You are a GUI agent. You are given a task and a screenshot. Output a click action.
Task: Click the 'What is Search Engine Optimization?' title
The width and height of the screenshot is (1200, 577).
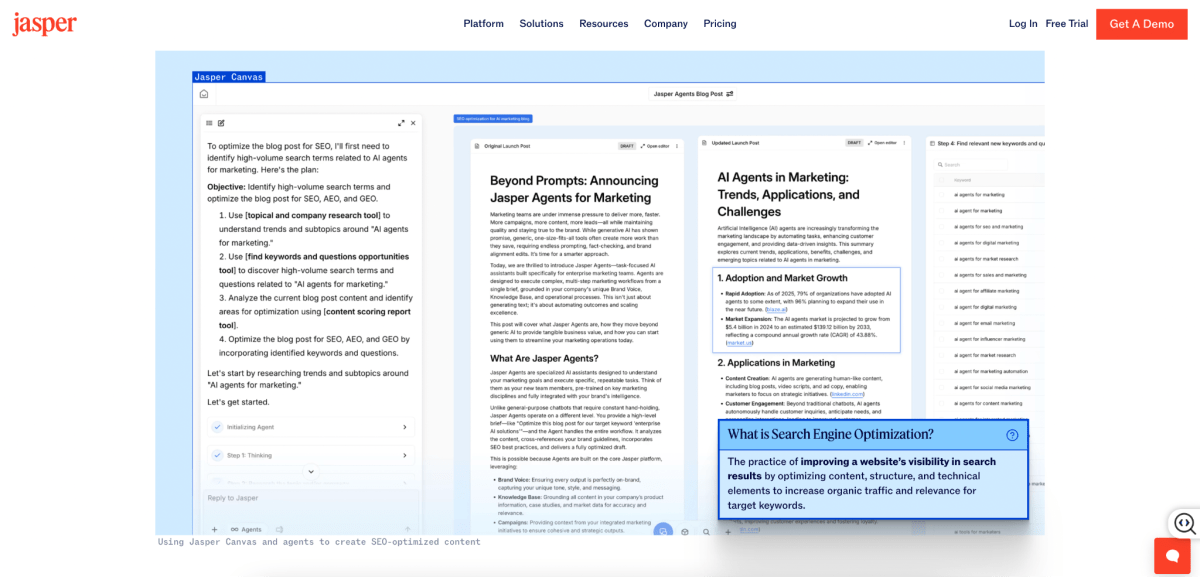tap(830, 435)
